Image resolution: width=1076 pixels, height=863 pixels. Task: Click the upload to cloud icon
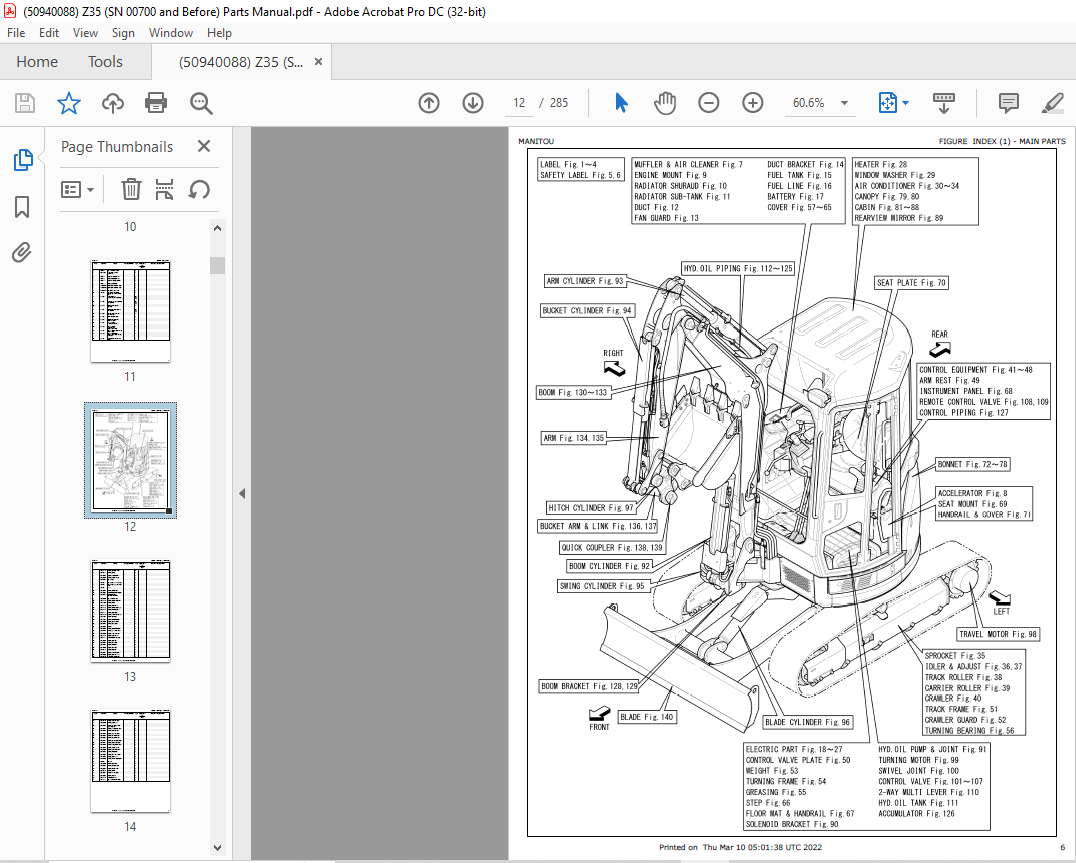pos(113,103)
